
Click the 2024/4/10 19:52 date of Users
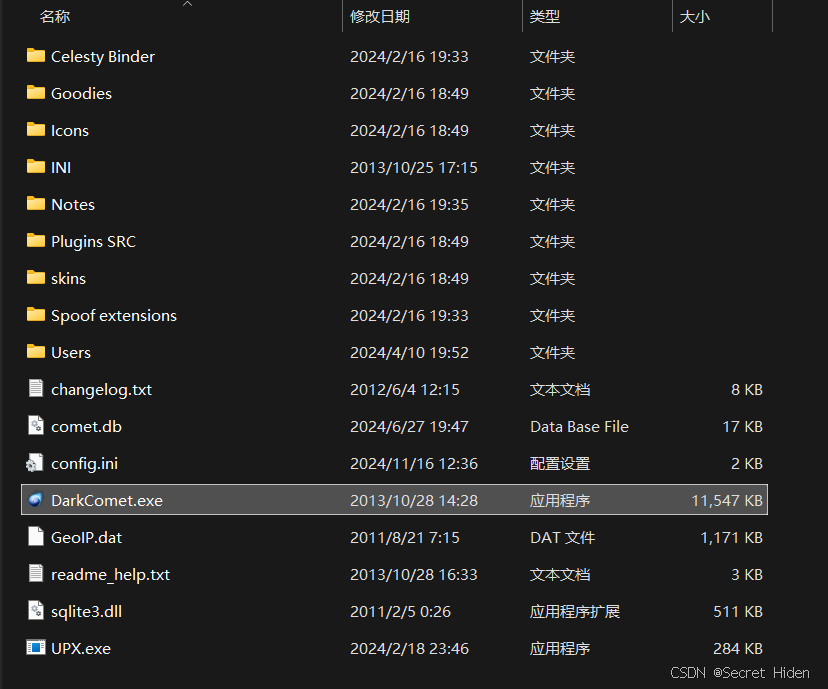pyautogui.click(x=409, y=352)
